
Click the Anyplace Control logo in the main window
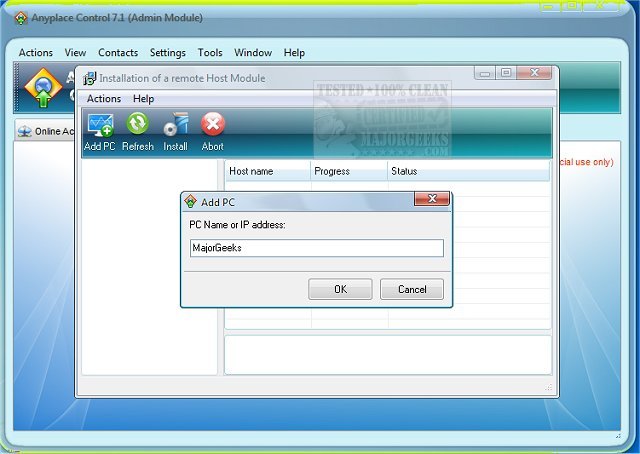(43, 88)
